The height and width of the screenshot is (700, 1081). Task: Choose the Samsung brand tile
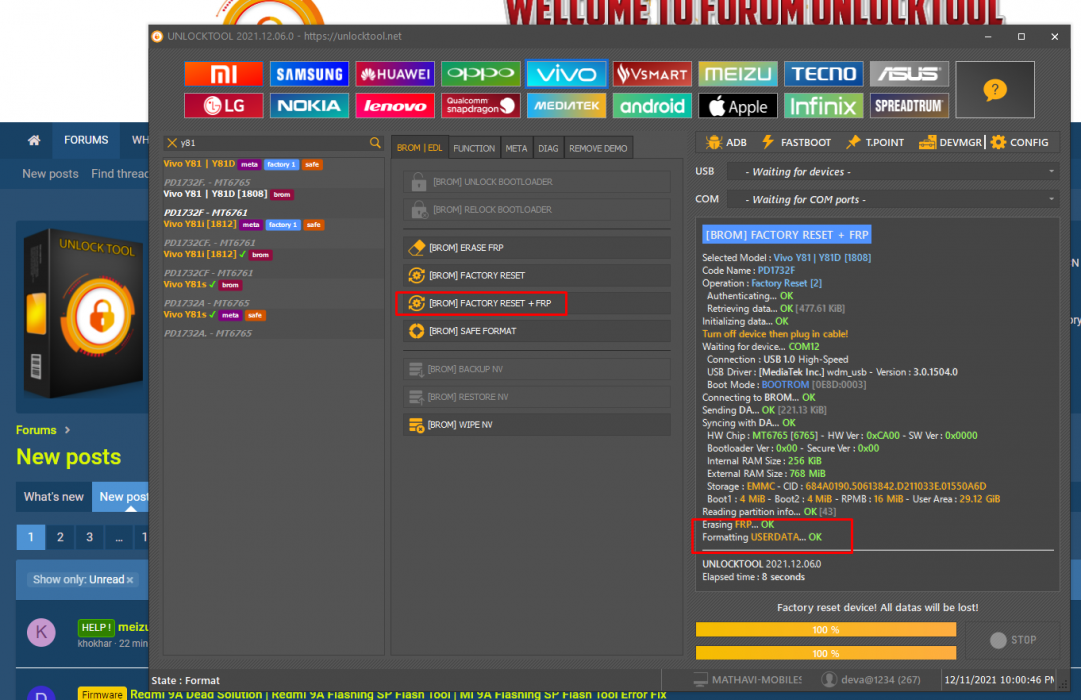[x=309, y=74]
